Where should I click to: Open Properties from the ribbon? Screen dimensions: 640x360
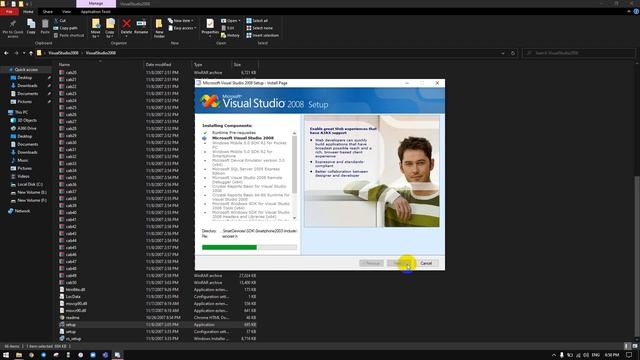(210, 27)
